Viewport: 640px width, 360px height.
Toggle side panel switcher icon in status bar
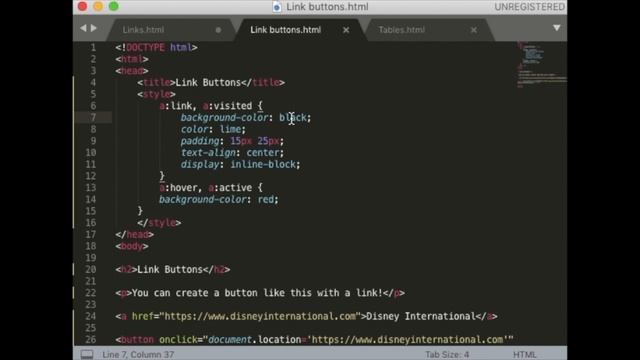point(87,354)
